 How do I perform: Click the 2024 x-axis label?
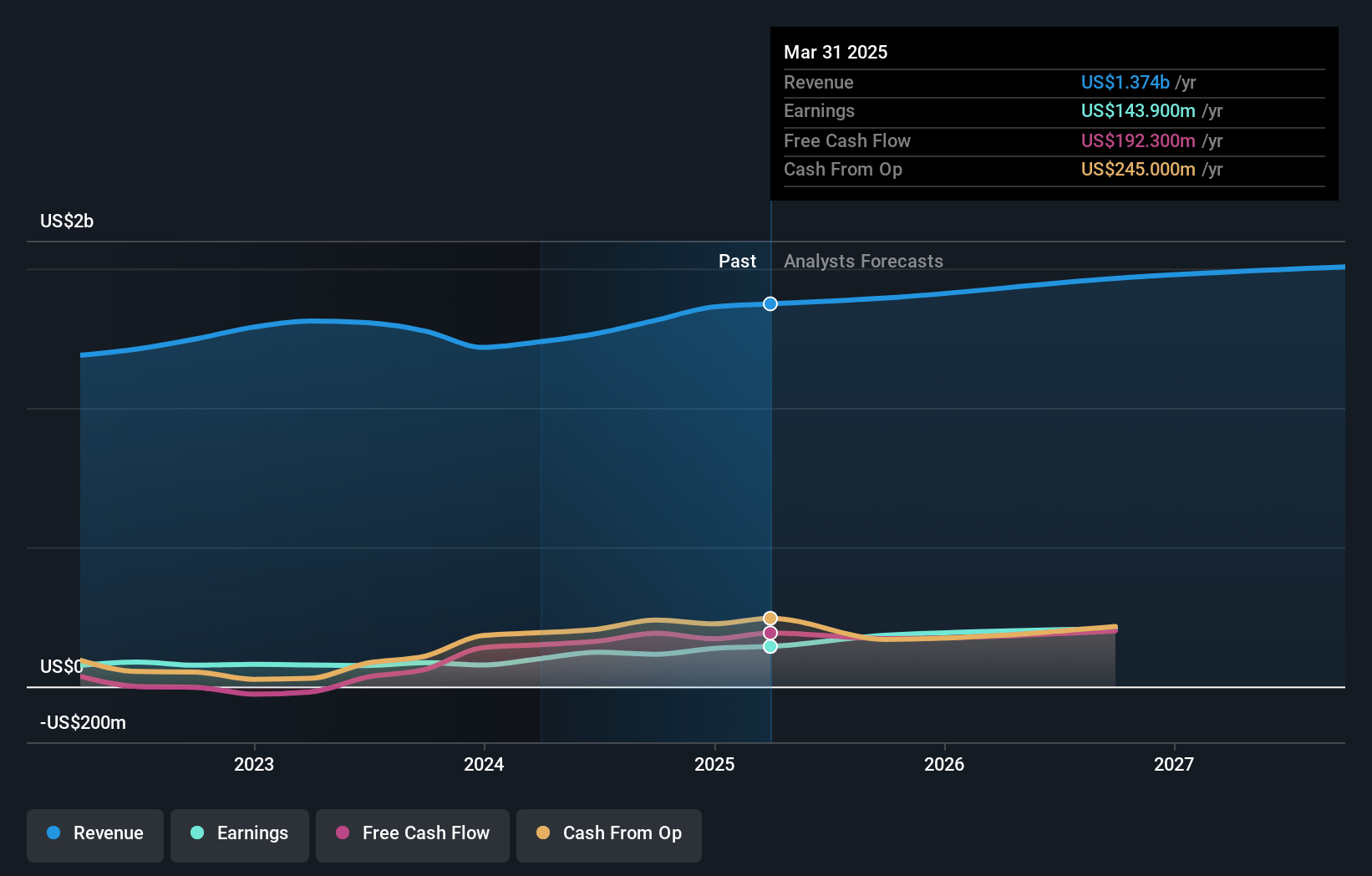click(484, 764)
